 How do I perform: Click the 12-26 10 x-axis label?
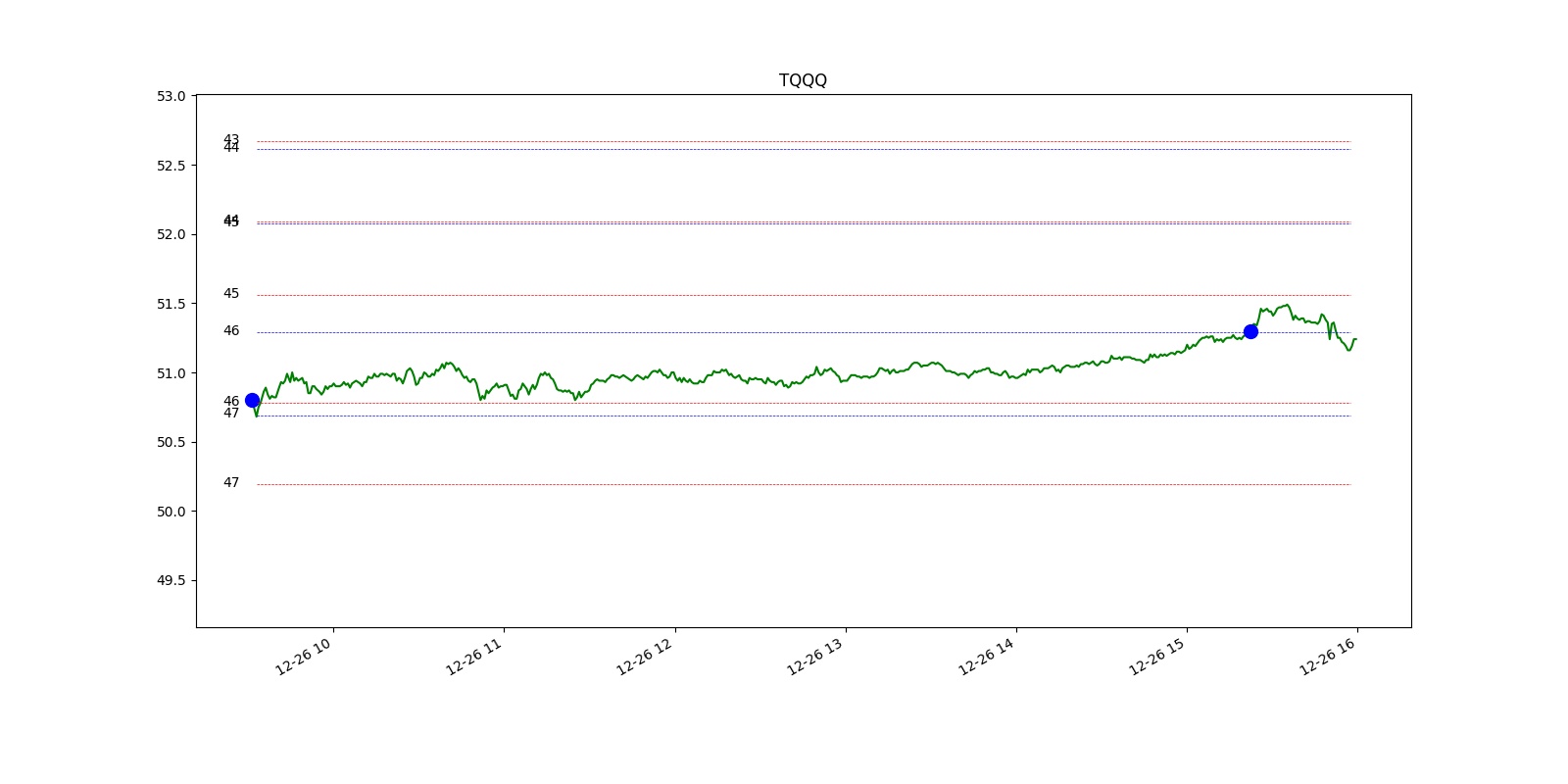(x=303, y=656)
